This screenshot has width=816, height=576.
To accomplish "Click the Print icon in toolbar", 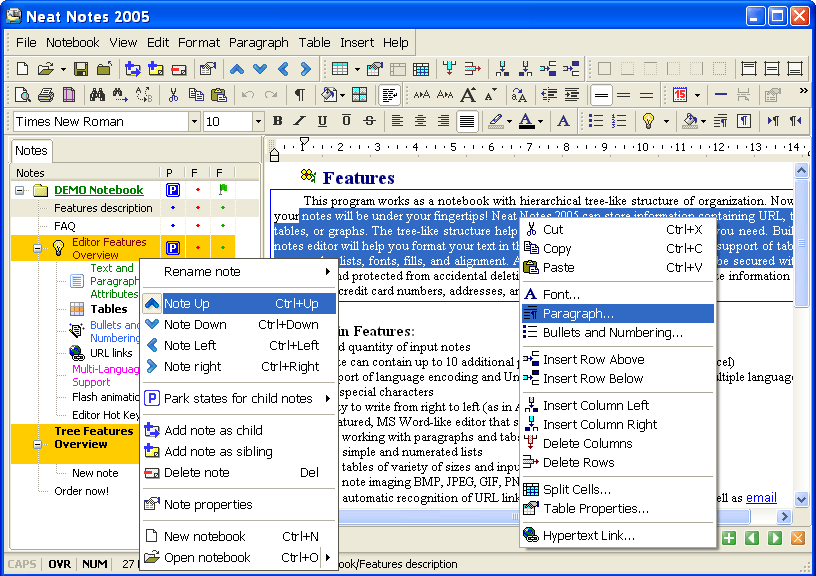I will tap(46, 95).
